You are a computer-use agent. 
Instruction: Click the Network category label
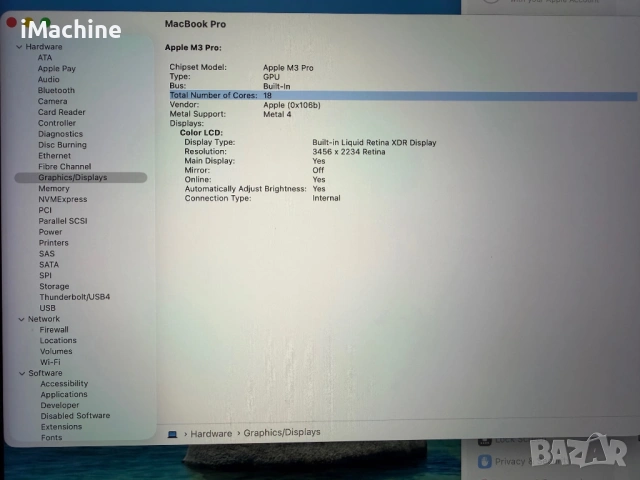click(44, 319)
